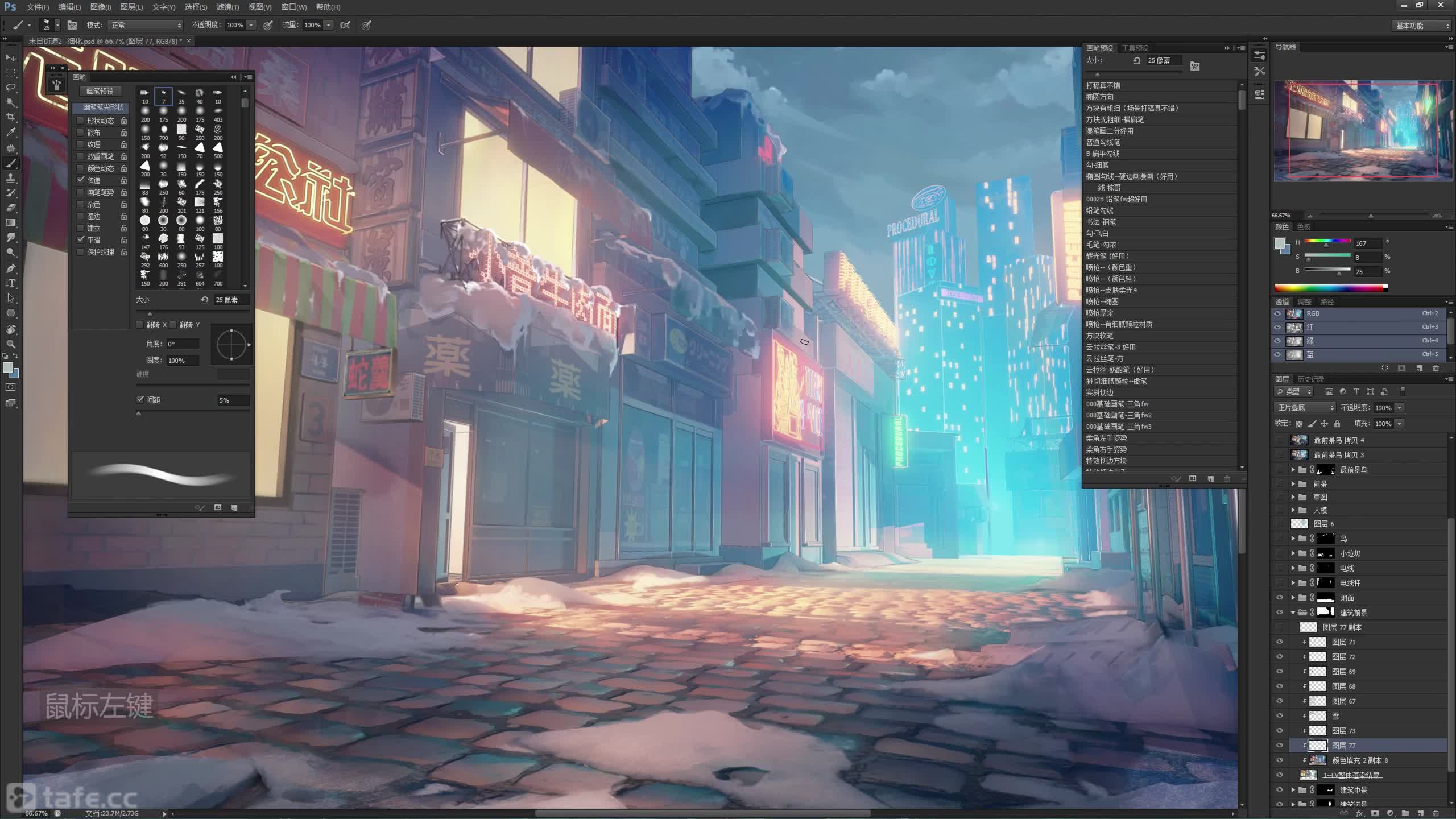Select the Clone Stamp tool
The image size is (1456, 819).
click(x=11, y=179)
